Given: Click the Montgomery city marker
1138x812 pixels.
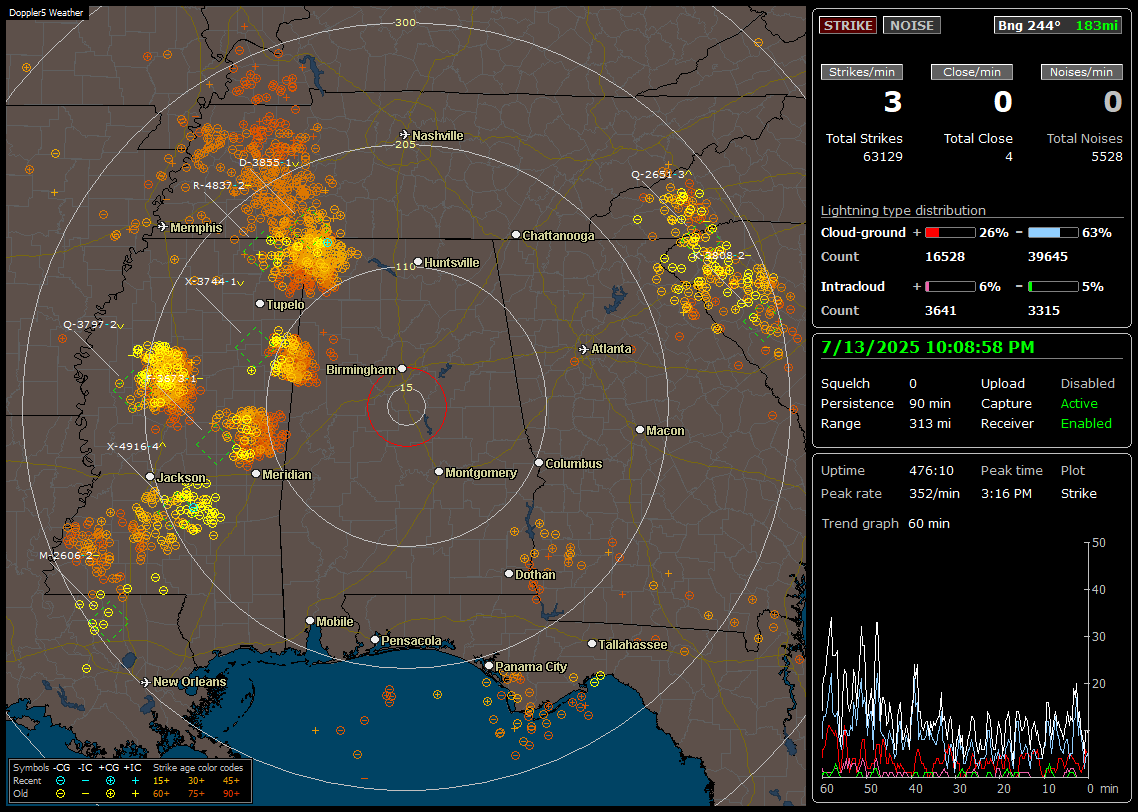Looking at the screenshot, I should [438, 472].
